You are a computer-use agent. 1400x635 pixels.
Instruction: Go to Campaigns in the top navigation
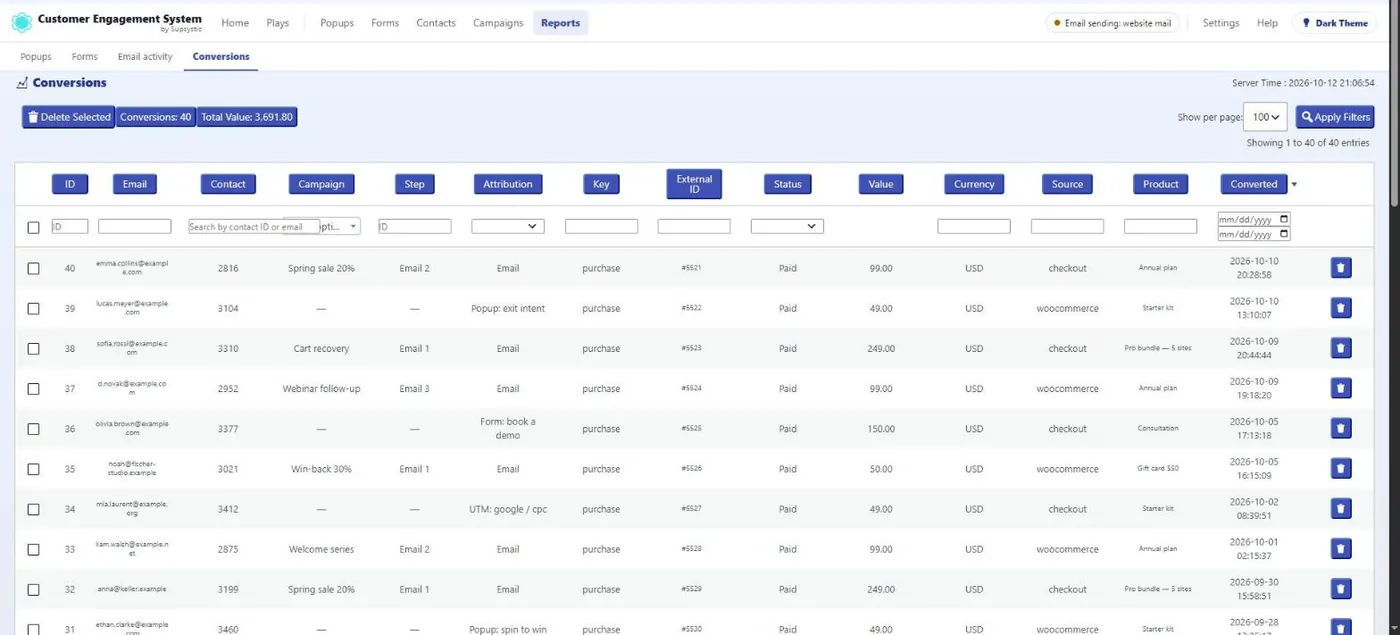(x=498, y=23)
